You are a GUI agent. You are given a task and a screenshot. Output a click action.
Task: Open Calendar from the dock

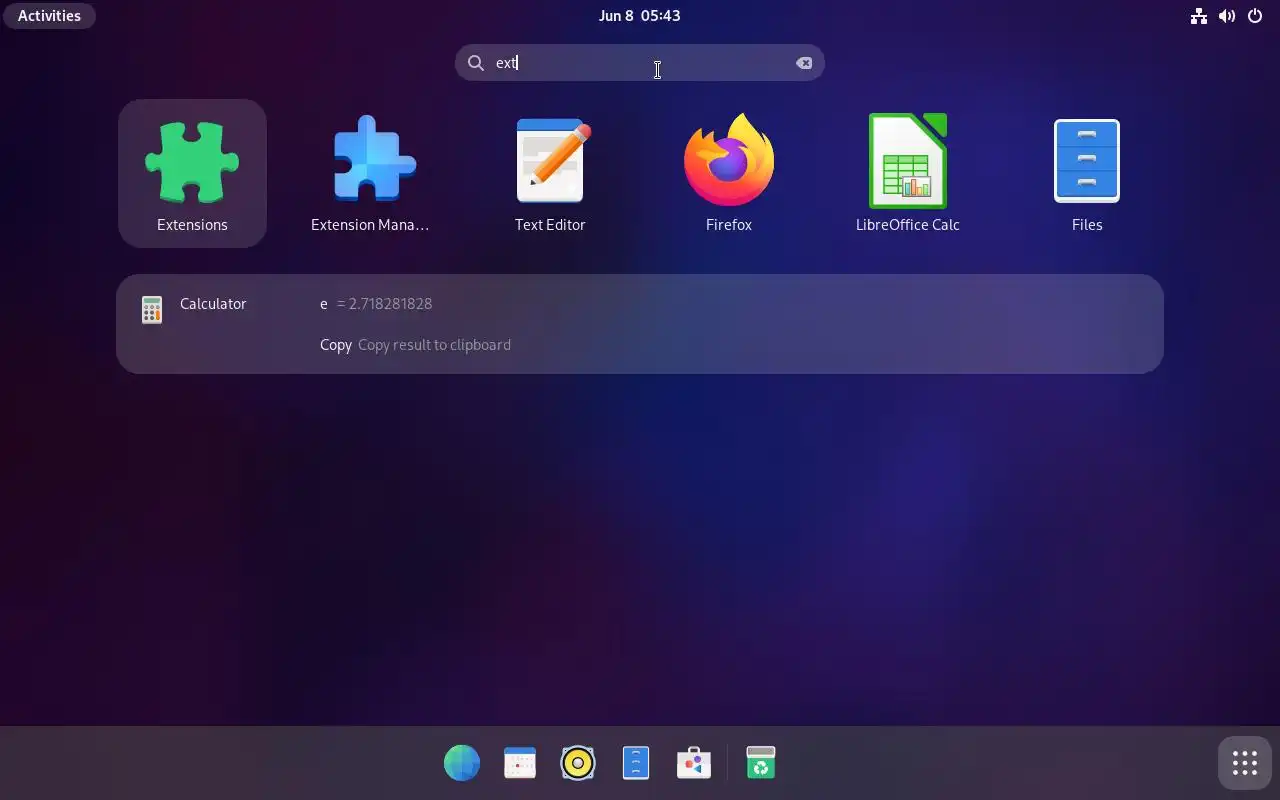coord(520,763)
